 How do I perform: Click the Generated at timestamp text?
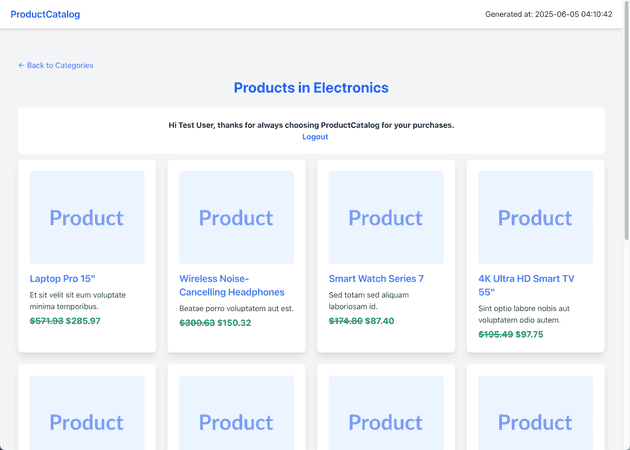(x=548, y=14)
